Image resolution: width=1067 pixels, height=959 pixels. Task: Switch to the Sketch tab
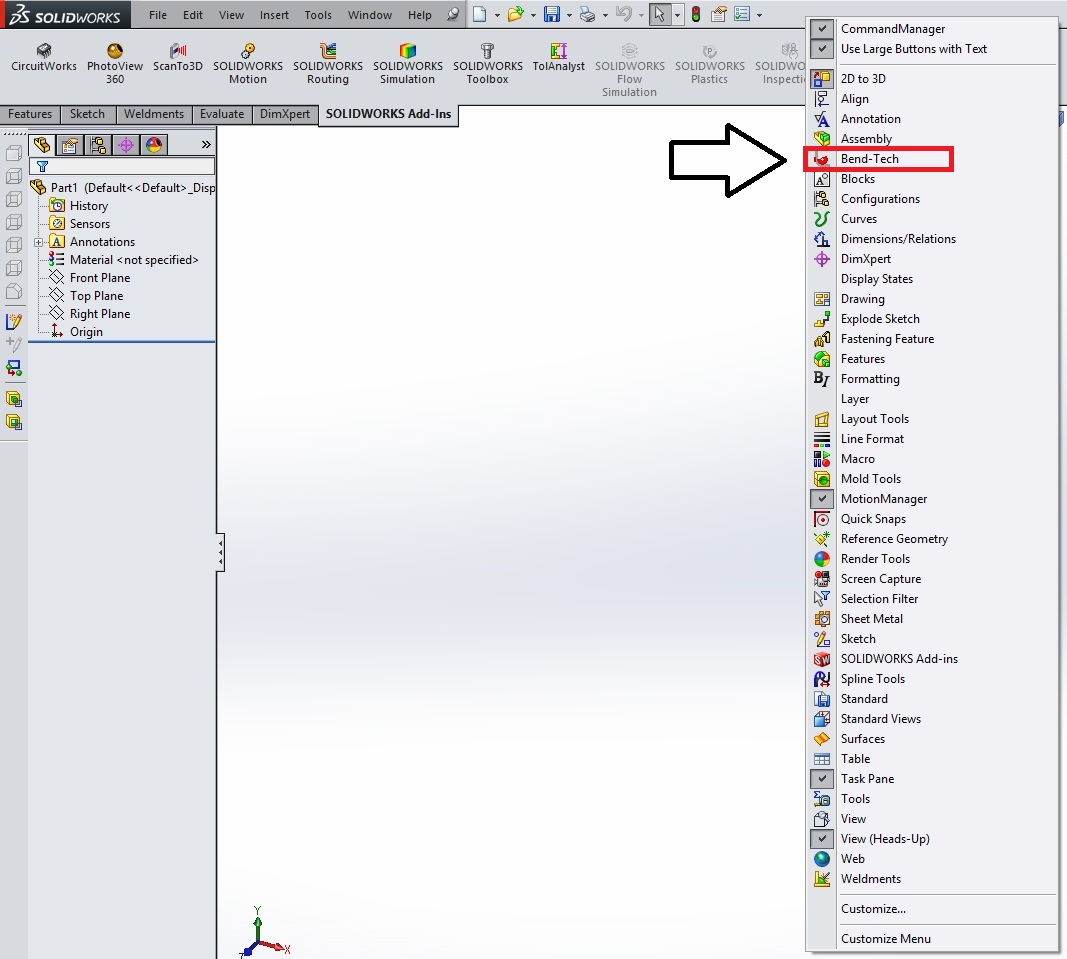(x=87, y=114)
